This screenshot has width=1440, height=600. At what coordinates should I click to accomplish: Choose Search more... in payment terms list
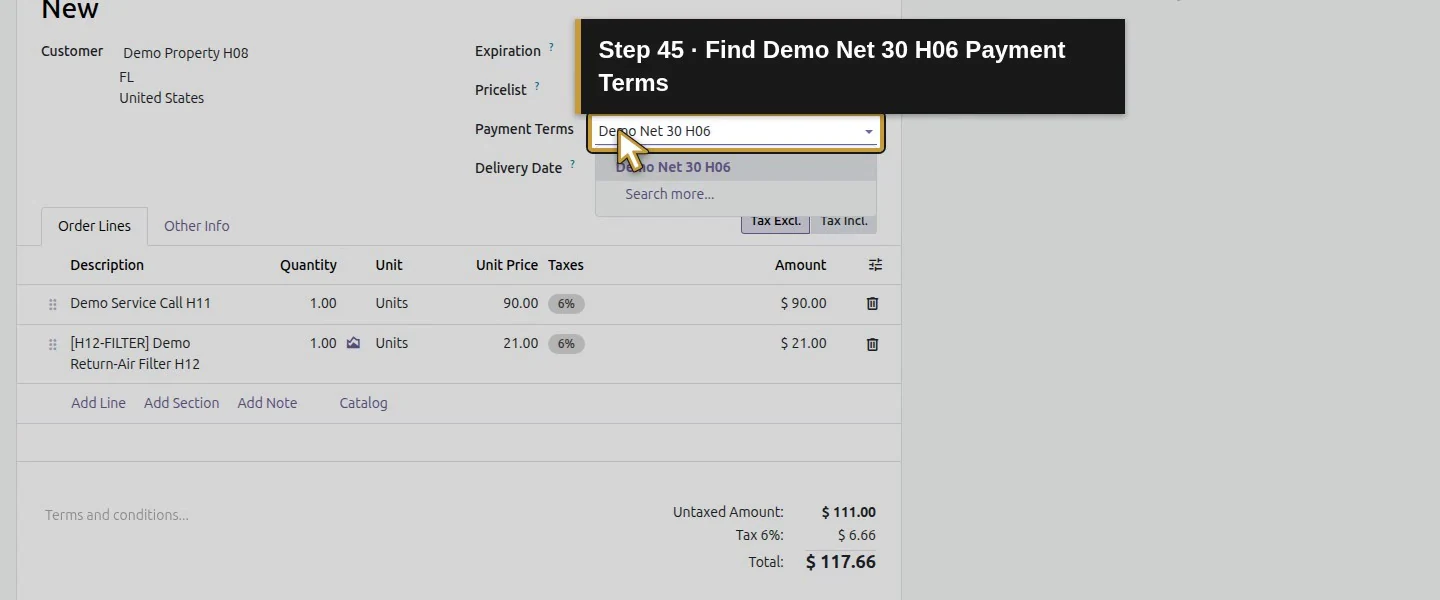tap(736, 194)
